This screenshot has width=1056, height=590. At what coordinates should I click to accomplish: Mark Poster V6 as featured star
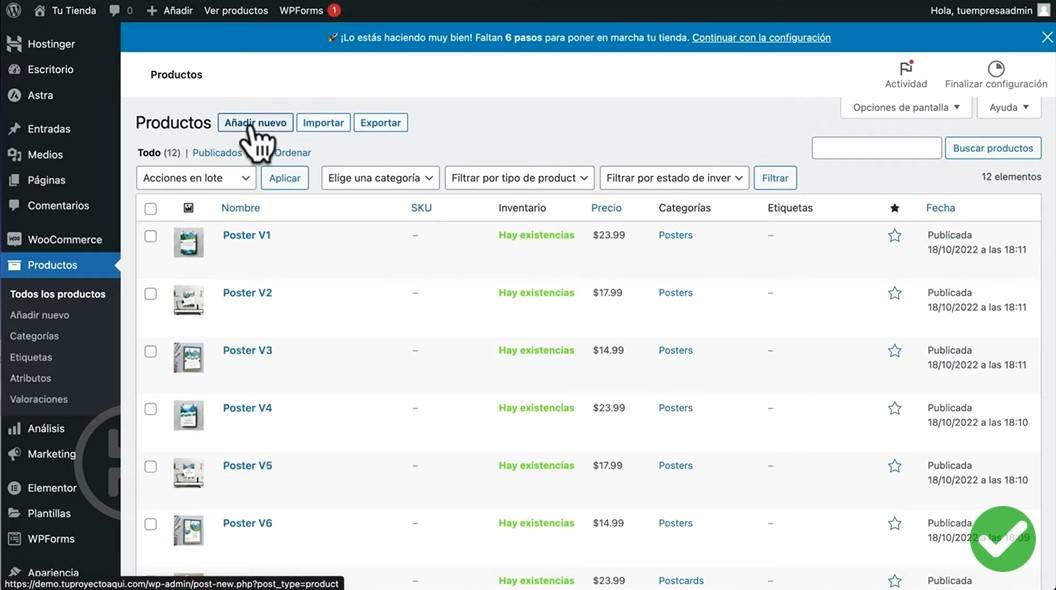[894, 523]
